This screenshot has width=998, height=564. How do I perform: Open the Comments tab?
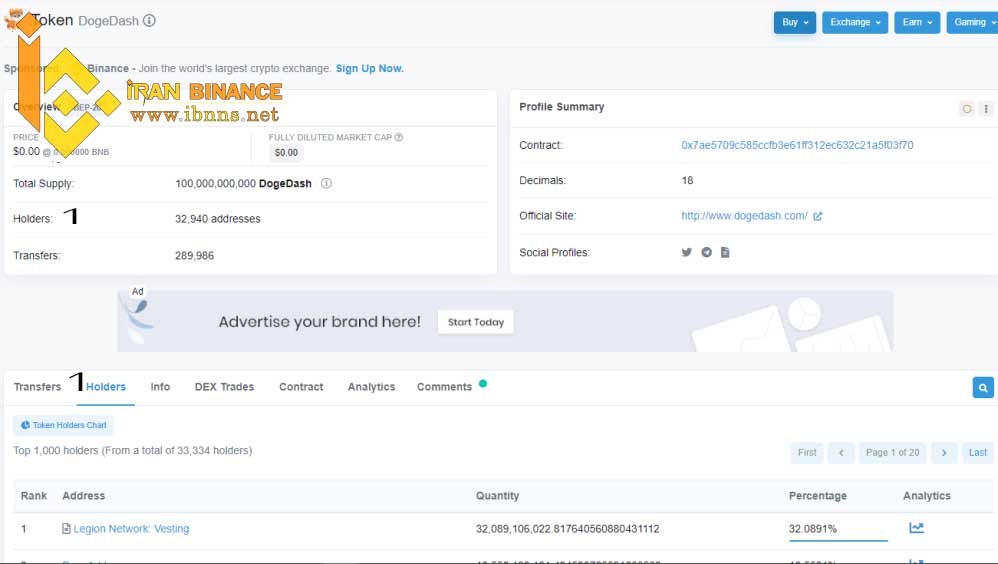pos(444,387)
